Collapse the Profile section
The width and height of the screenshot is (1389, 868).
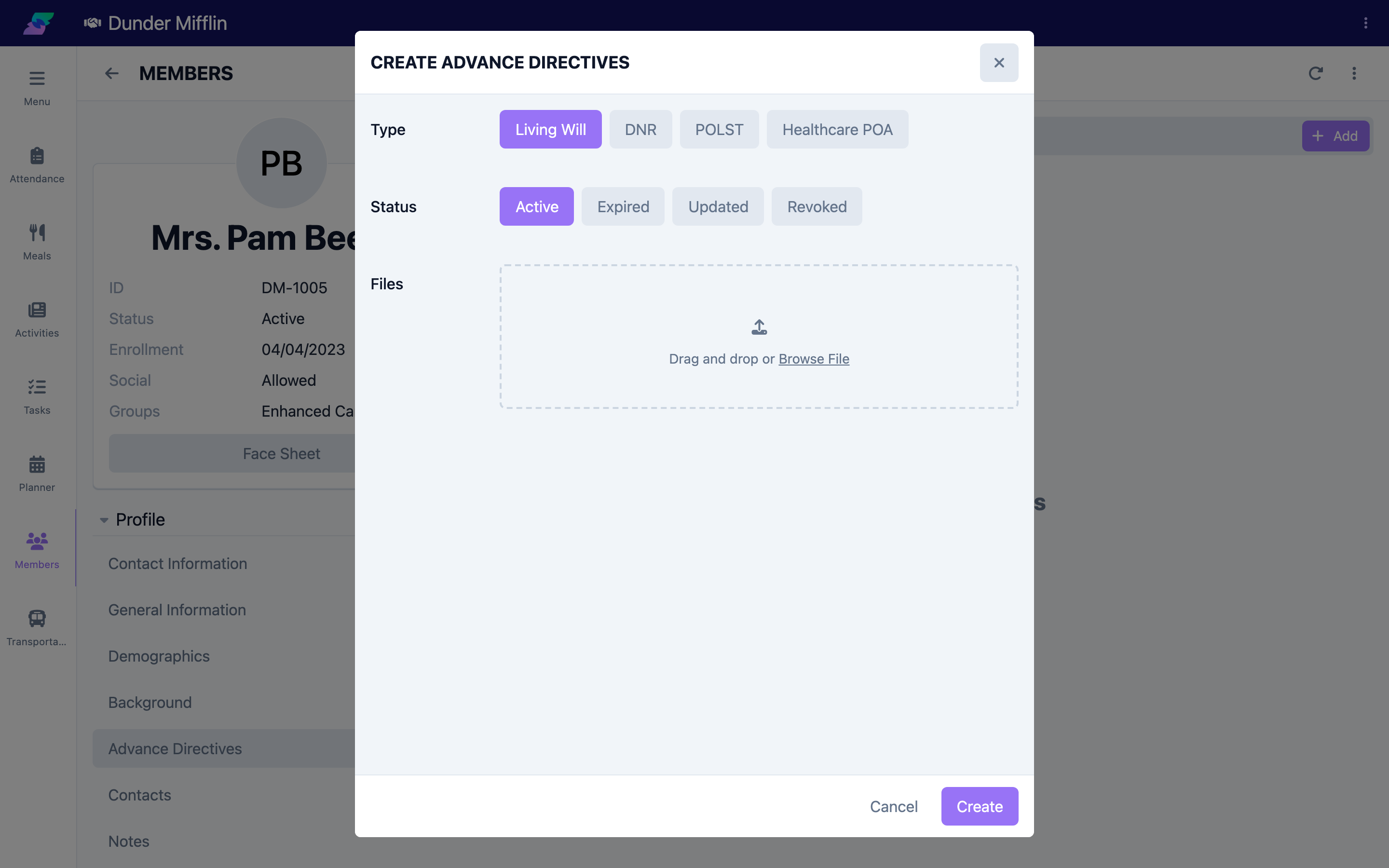(x=104, y=520)
